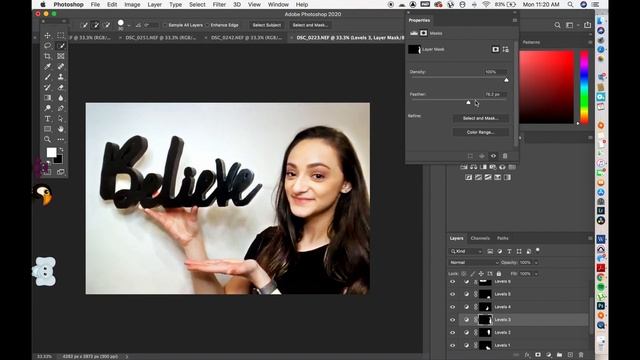Open the brush picker dropdown arrow

129,25
